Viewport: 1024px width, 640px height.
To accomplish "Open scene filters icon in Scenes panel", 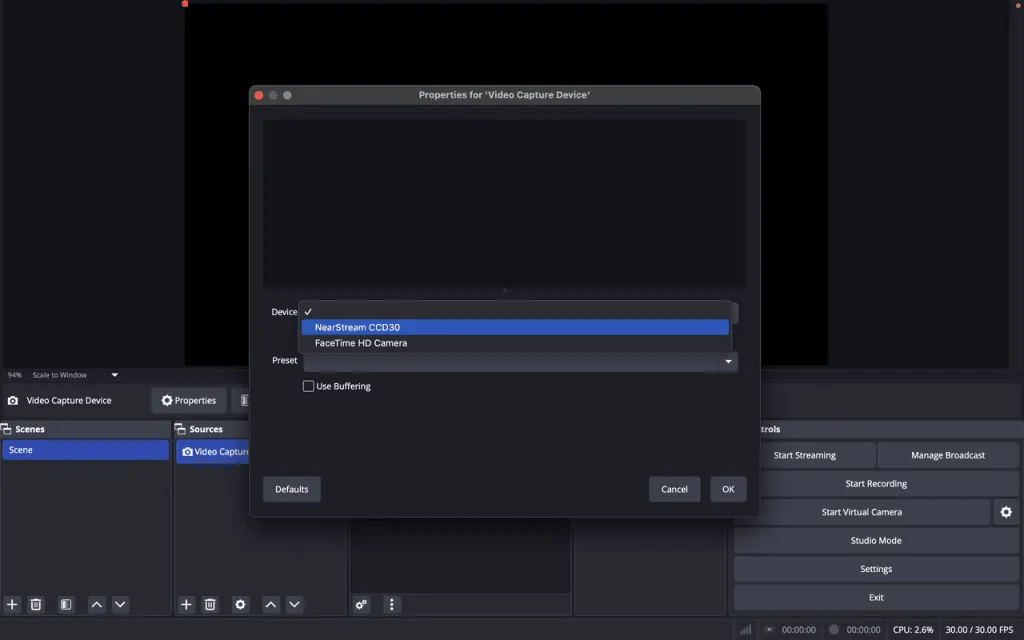I will tap(66, 604).
